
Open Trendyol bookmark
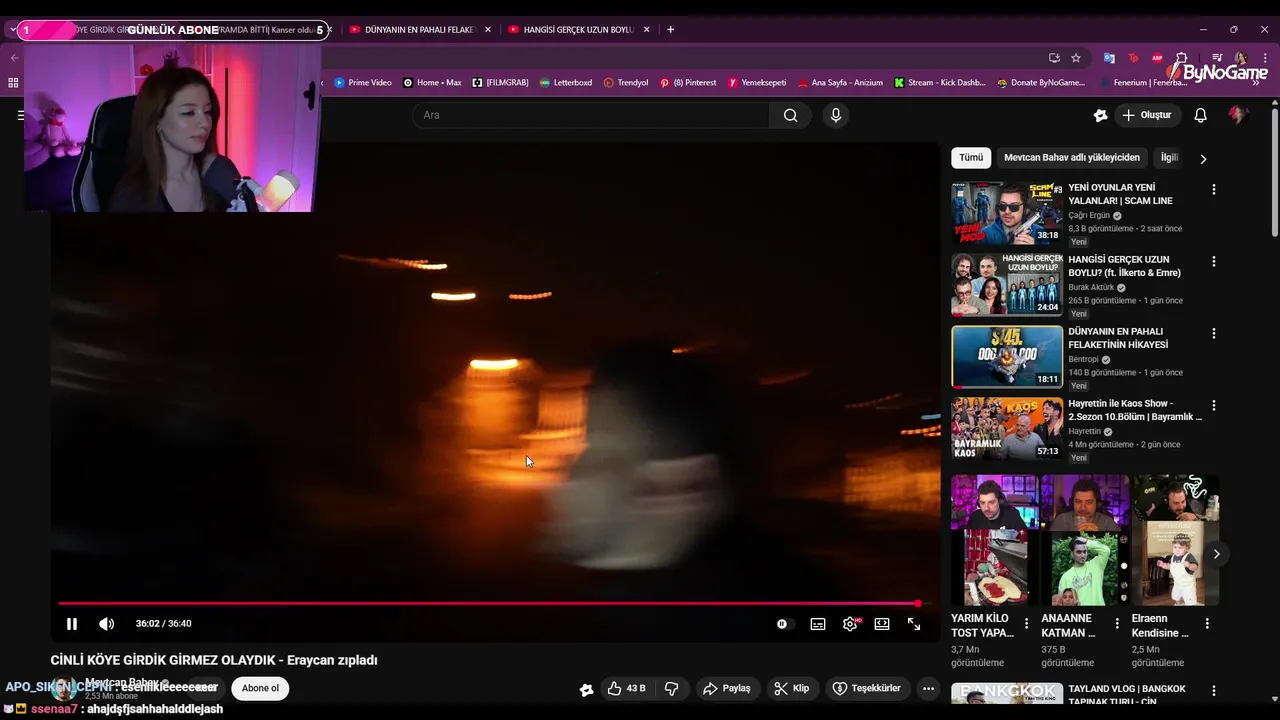pos(626,83)
